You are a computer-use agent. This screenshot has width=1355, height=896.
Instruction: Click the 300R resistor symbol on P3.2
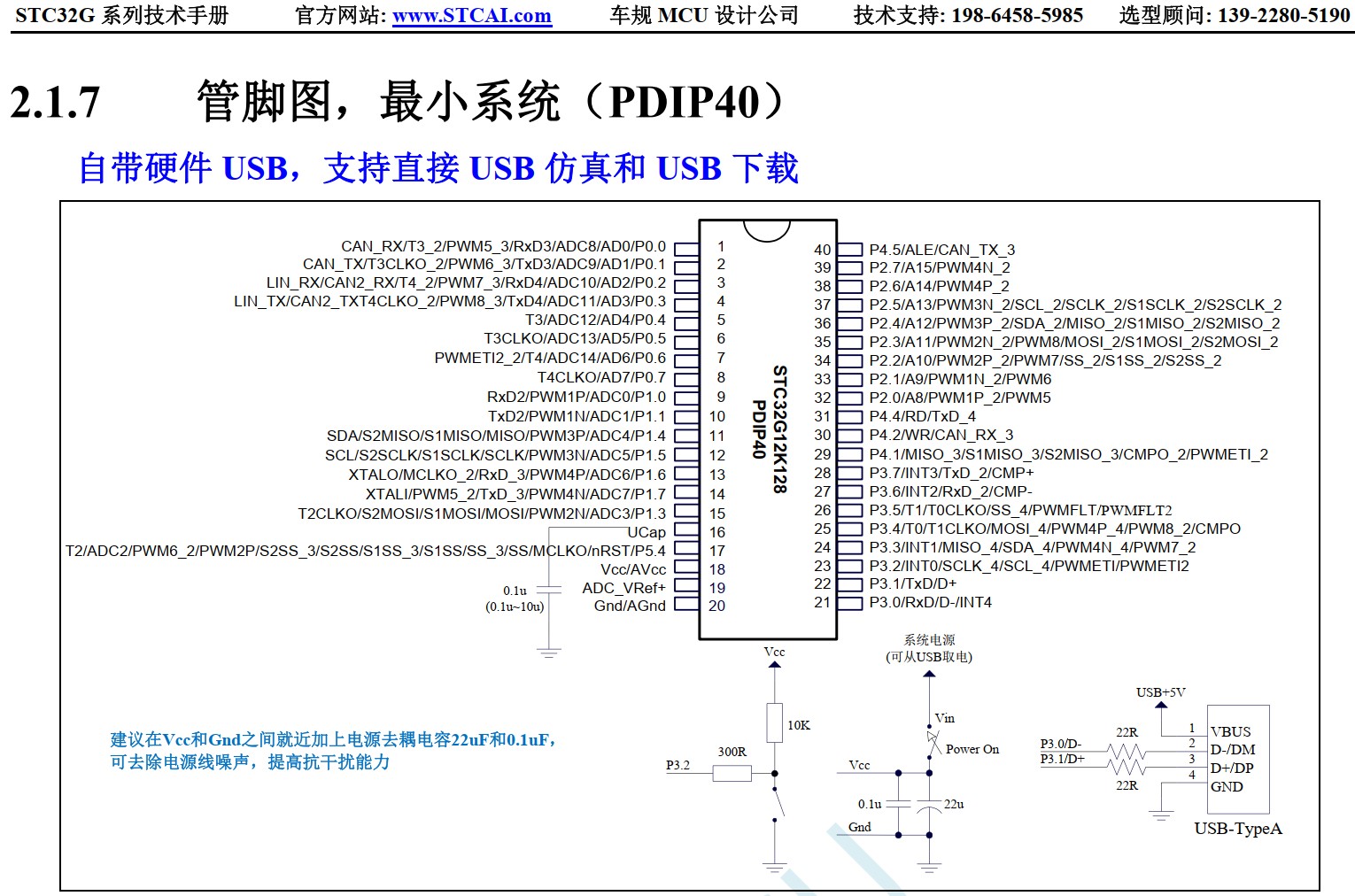[x=732, y=773]
